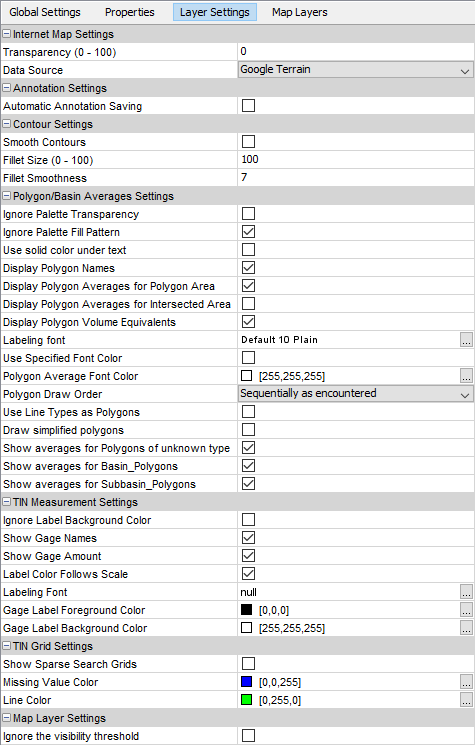Viewport: 475px width, 745px height.
Task: Open Gage Label Foreground Color picker button
Action: [x=466, y=610]
